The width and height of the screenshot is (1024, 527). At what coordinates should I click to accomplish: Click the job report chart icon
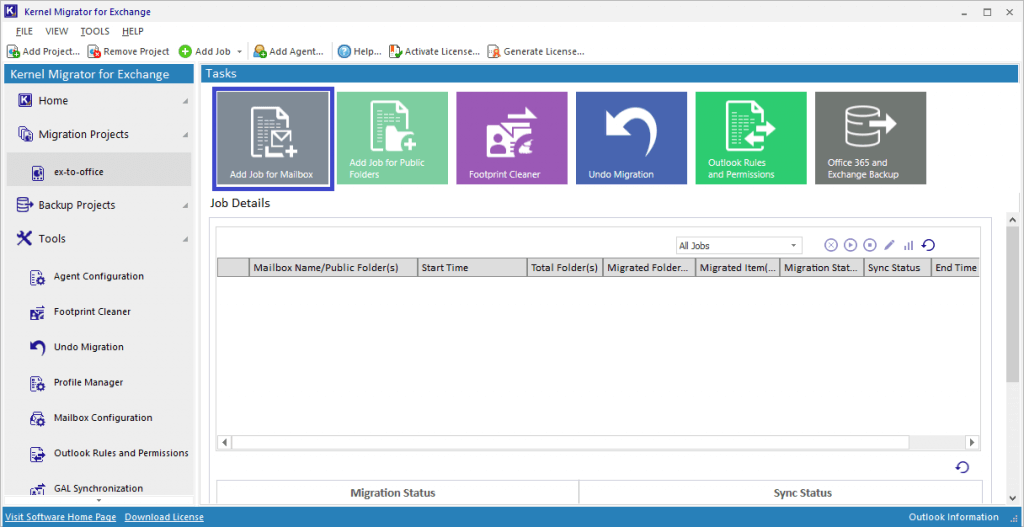pos(908,246)
